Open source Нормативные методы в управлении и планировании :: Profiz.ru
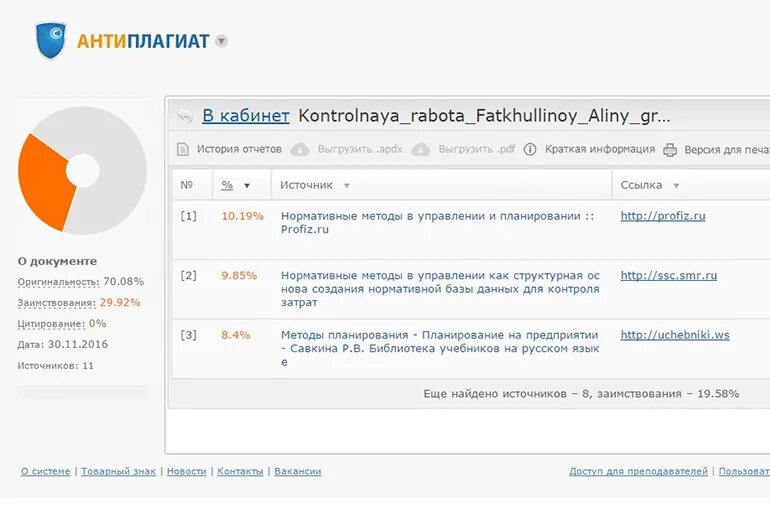 (x=438, y=222)
